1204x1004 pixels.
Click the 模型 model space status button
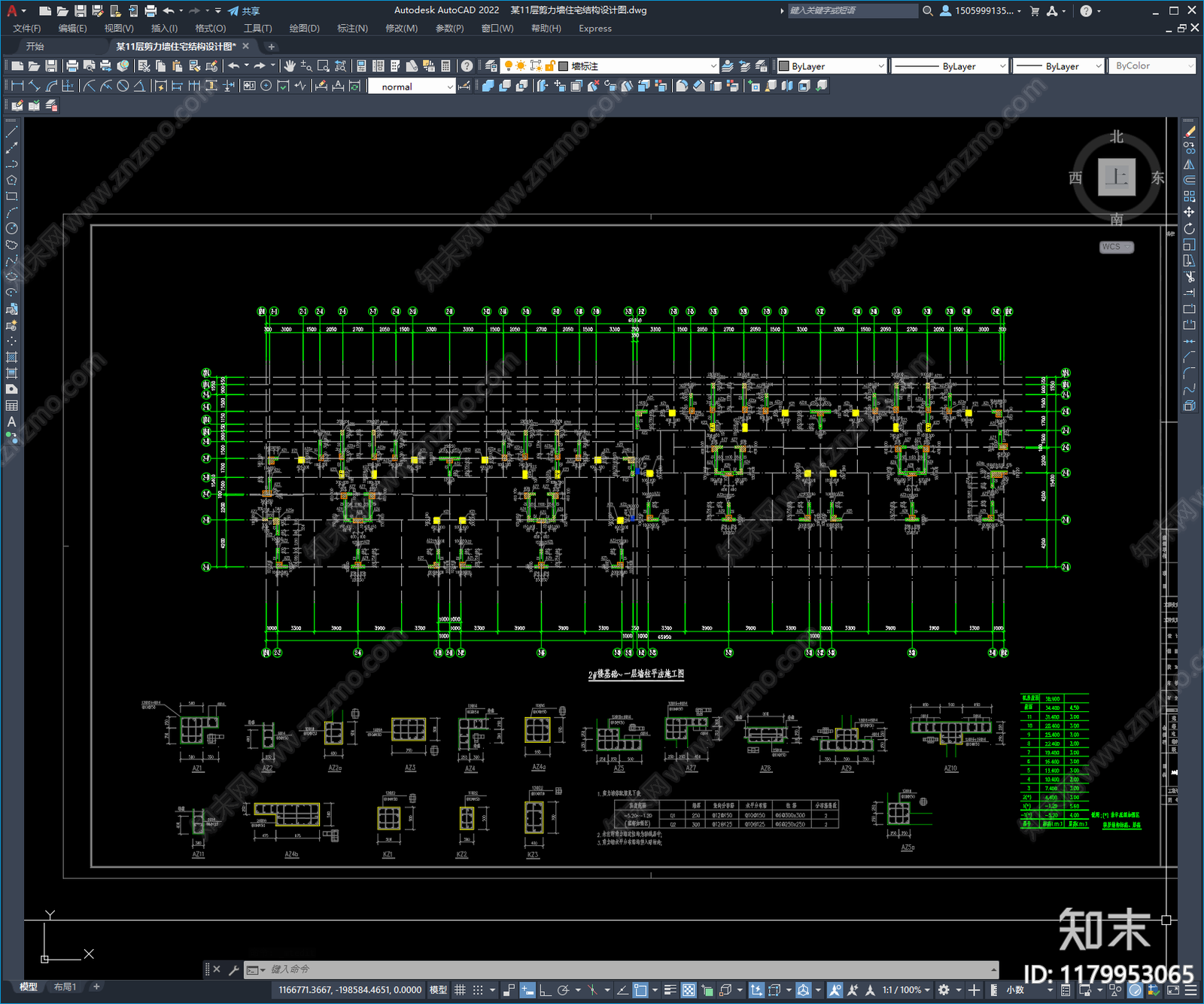coord(438,990)
